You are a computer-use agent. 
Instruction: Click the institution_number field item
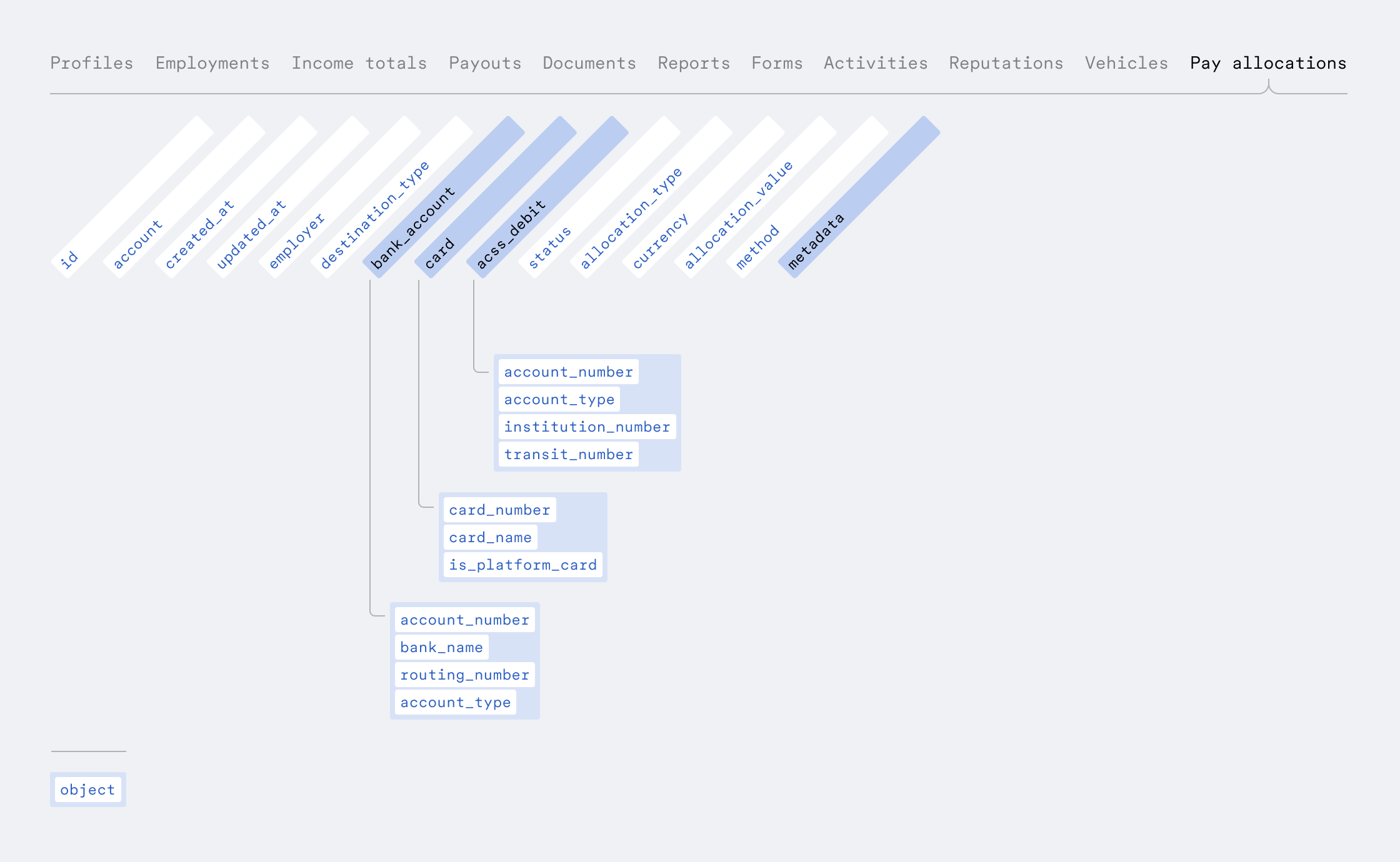coord(585,427)
